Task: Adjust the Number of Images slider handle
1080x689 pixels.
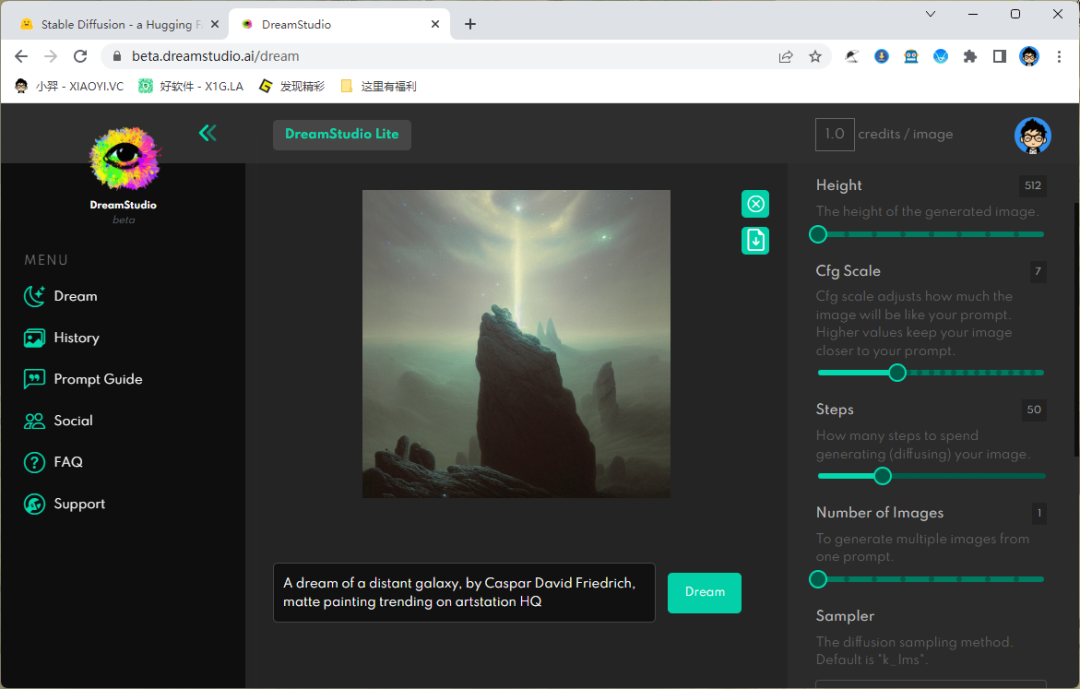Action: point(818,579)
